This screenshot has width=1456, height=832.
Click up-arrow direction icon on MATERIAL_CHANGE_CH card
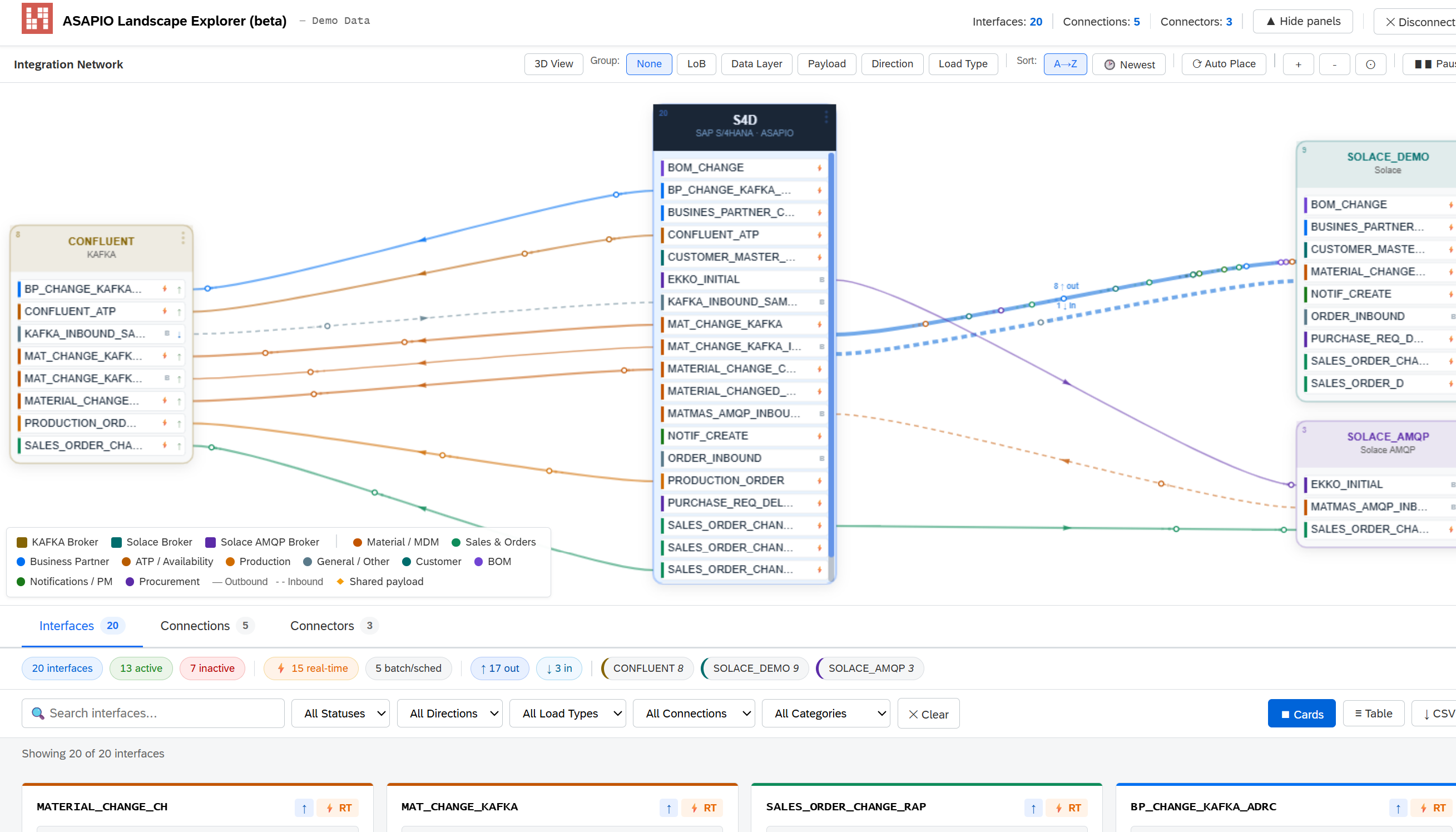304,808
